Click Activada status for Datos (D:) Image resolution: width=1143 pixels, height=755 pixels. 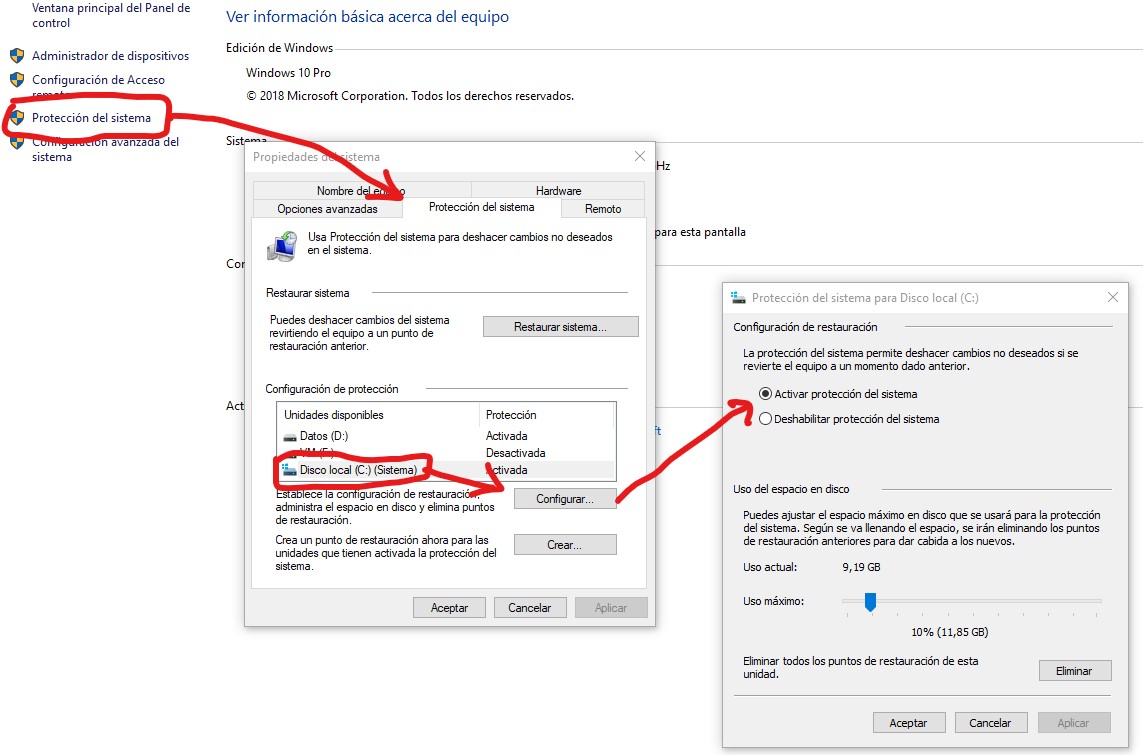507,436
